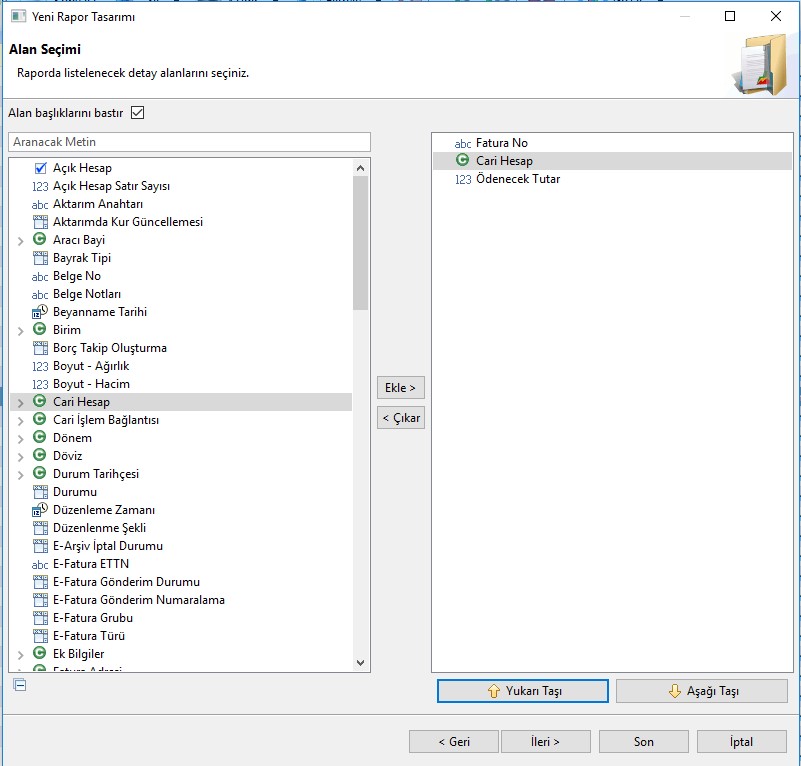Viewport: 801px width, 766px height.
Task: Expand the Birim tree node
Action: 21,330
